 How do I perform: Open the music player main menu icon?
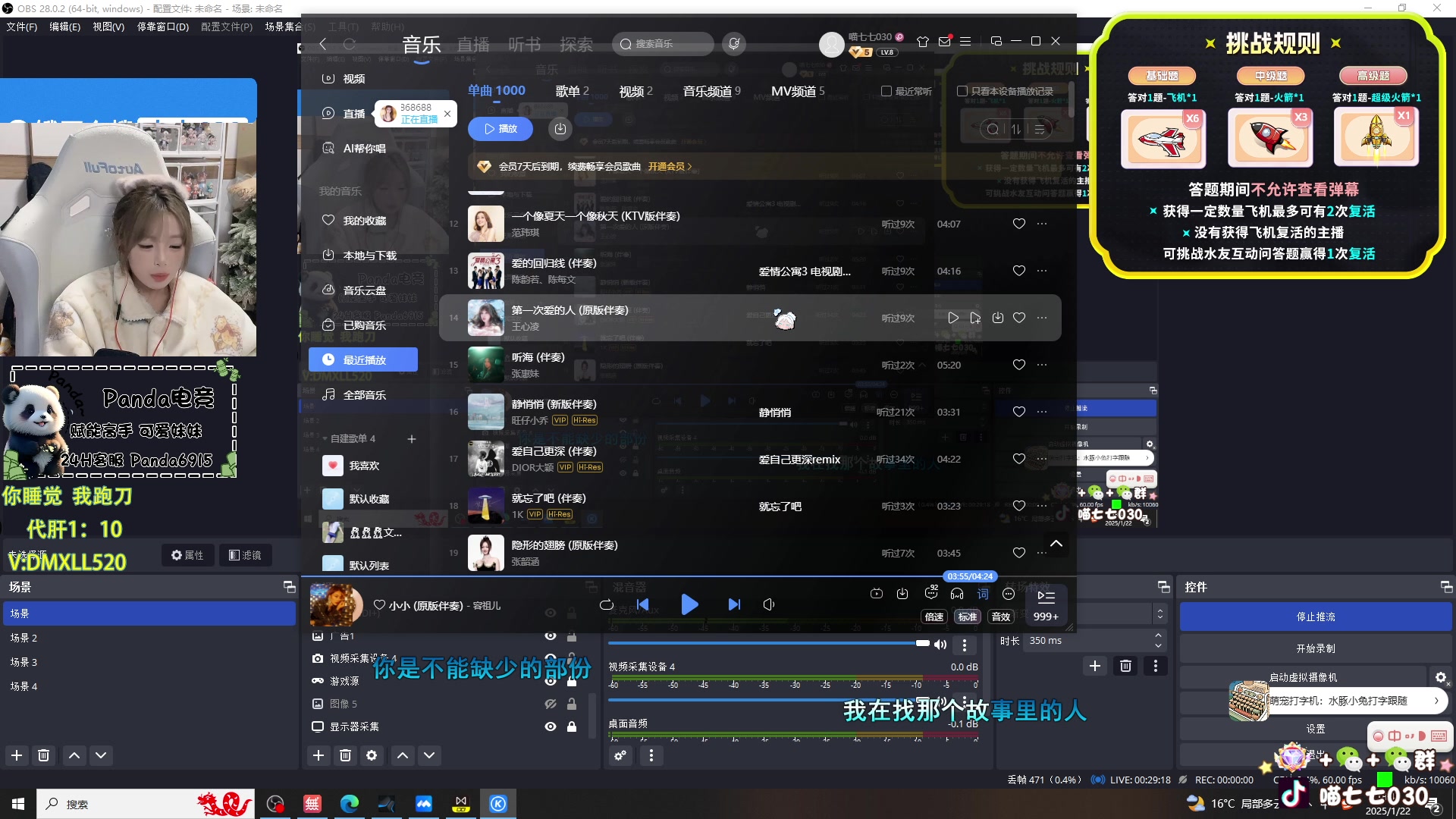965,42
